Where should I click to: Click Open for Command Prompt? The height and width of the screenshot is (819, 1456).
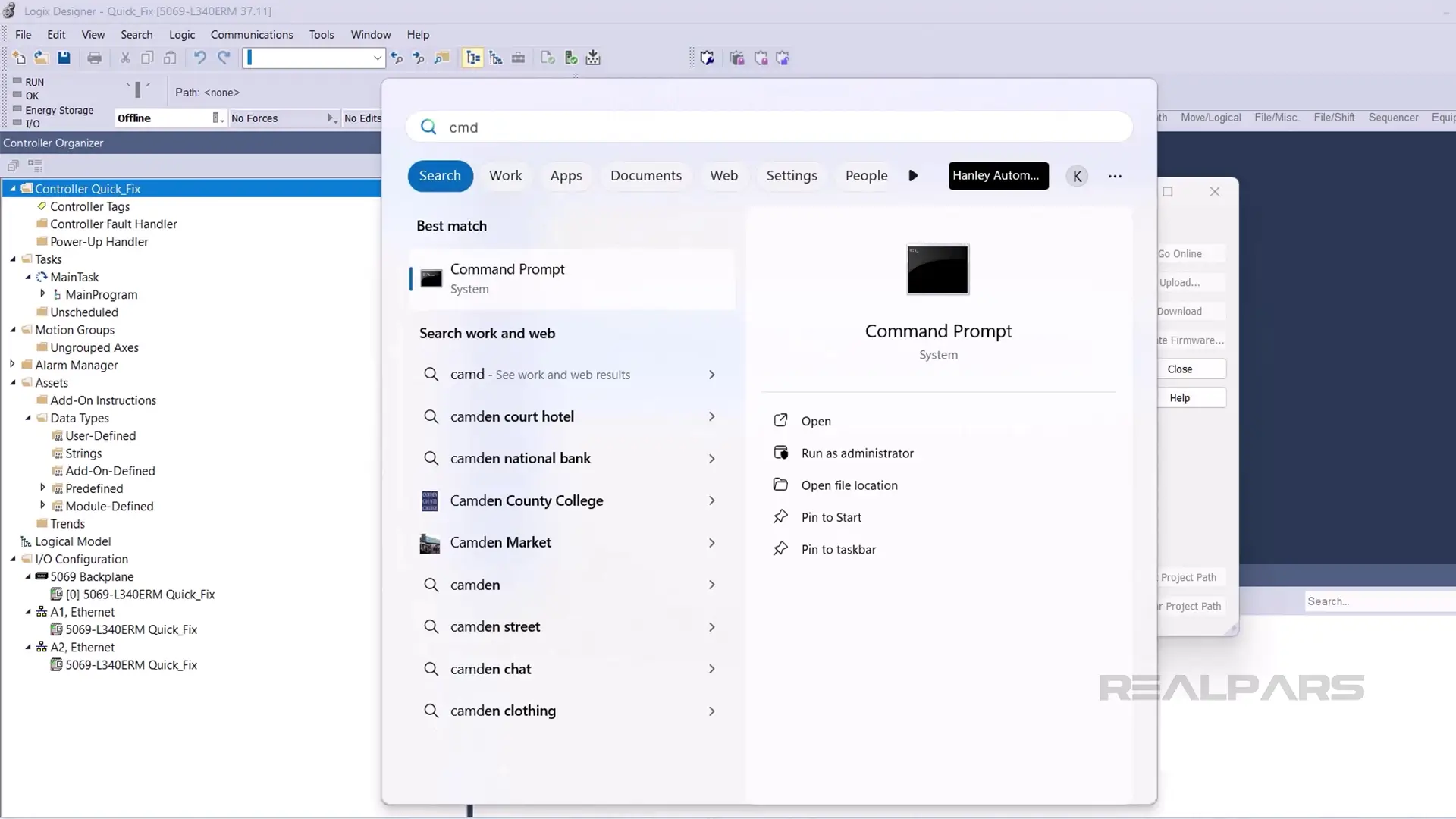(816, 421)
